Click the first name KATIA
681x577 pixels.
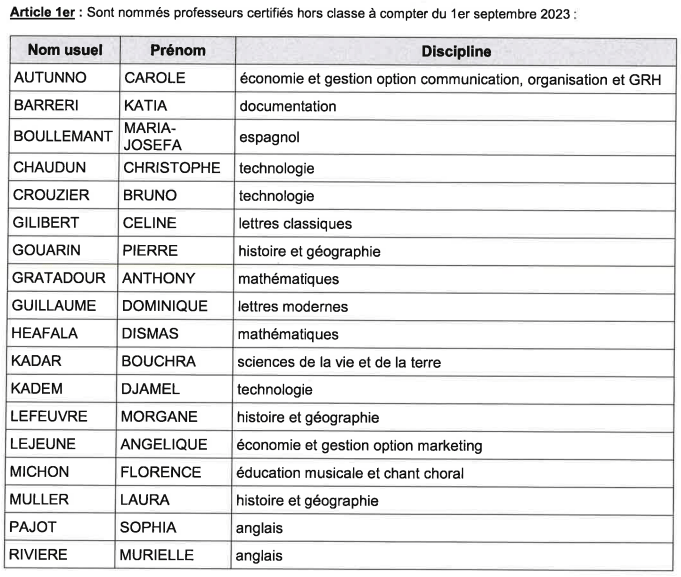click(145, 105)
